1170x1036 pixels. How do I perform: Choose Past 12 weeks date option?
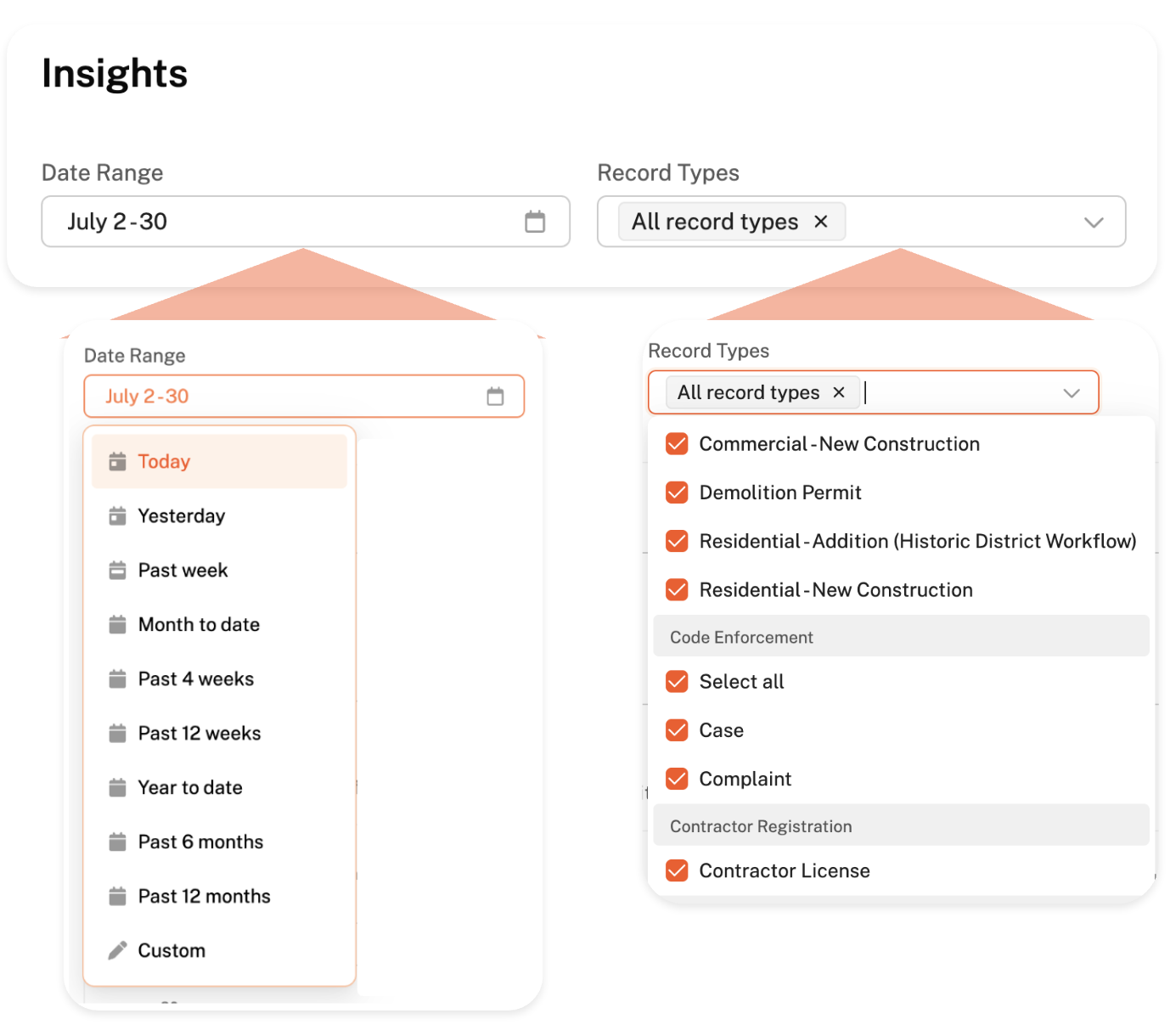click(x=200, y=734)
